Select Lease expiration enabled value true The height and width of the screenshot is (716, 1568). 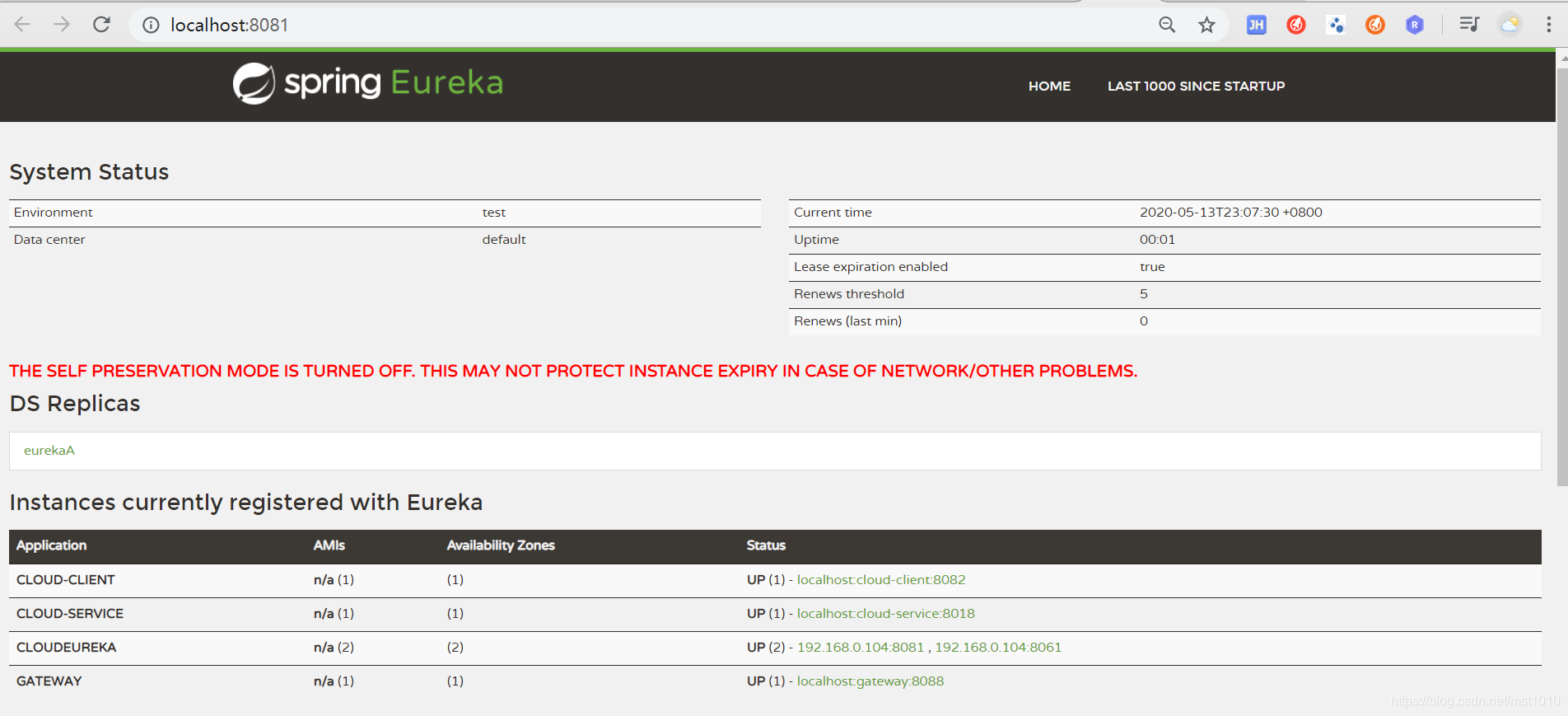coord(1153,267)
